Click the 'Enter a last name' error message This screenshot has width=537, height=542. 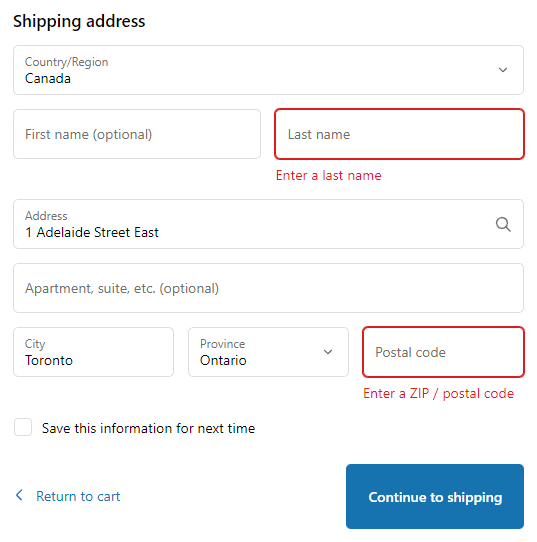(328, 175)
